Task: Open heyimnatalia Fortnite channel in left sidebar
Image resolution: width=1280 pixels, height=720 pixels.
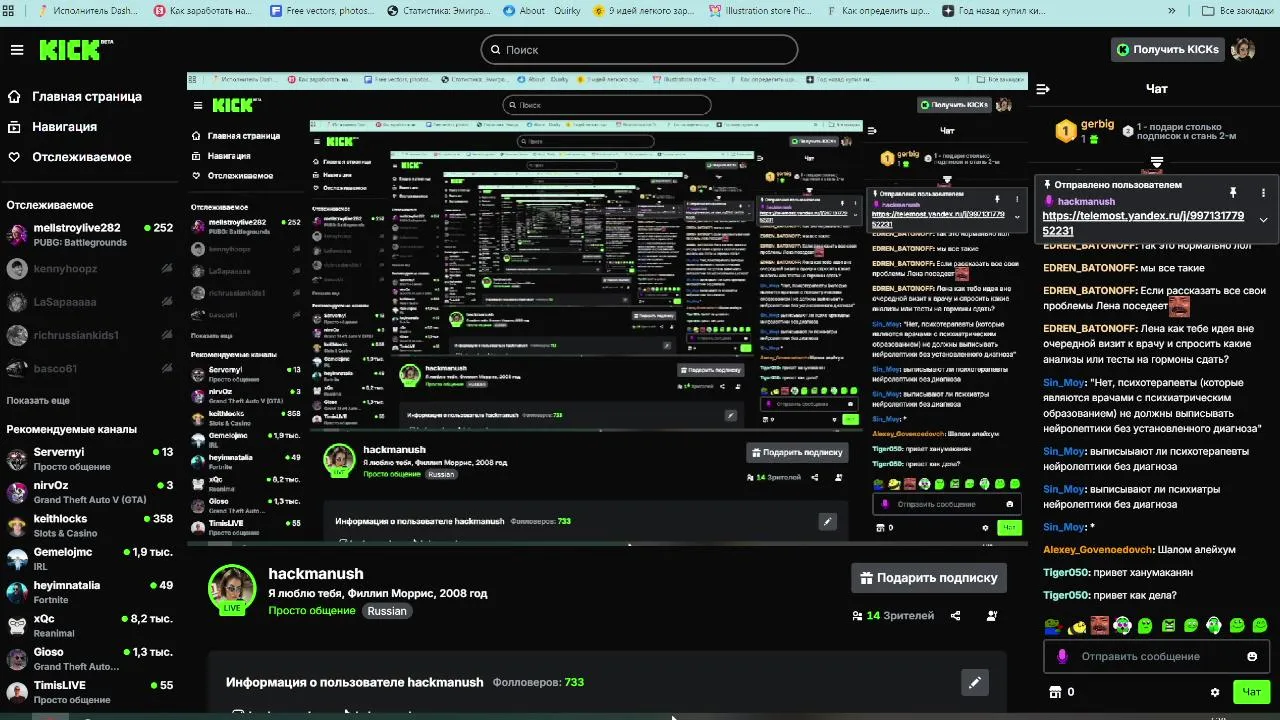Action: (x=90, y=592)
